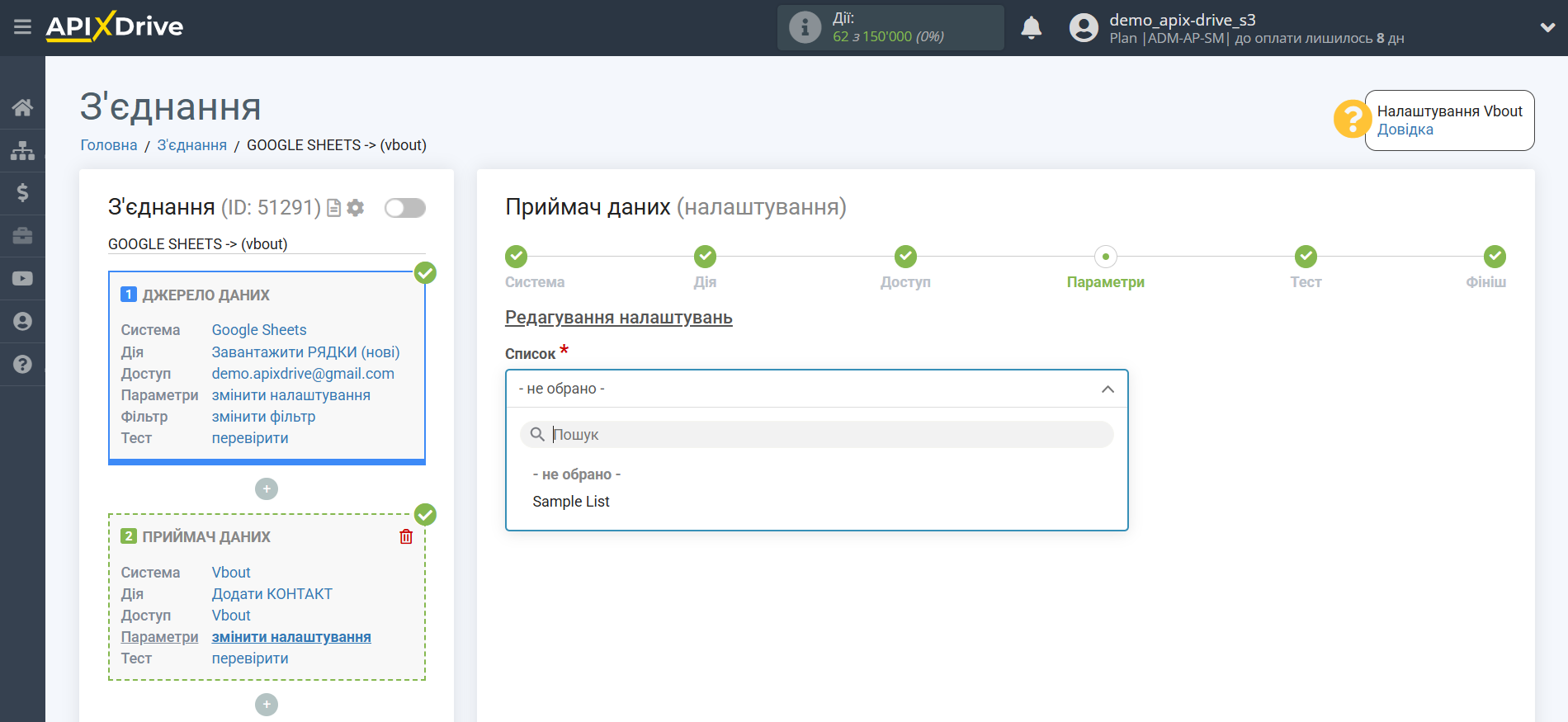This screenshot has height=722, width=1568.
Task: Click the data source green checkmark
Action: [x=425, y=272]
